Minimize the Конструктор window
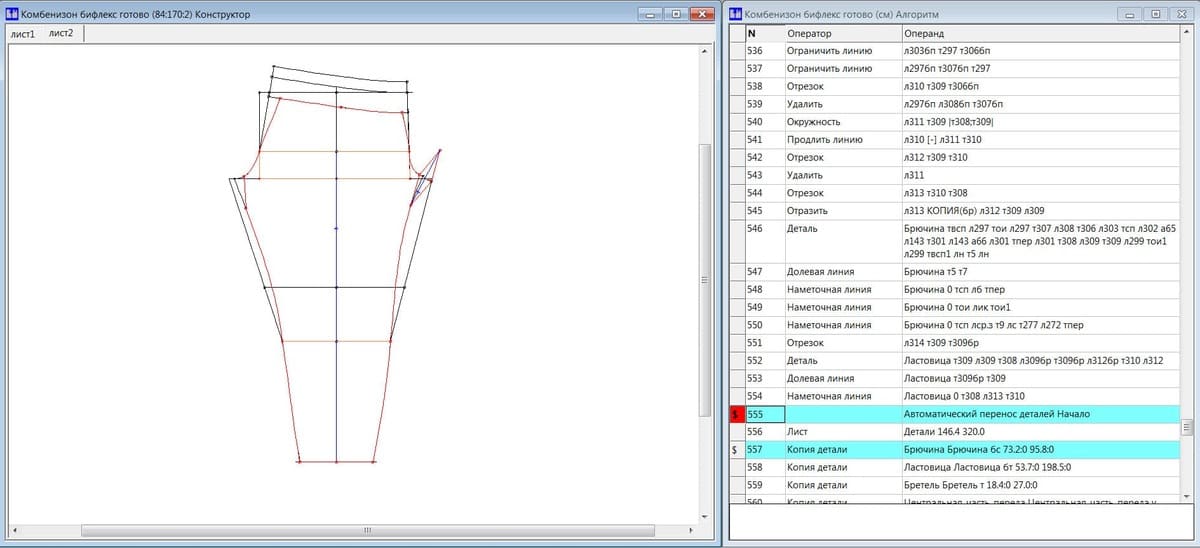This screenshot has height=548, width=1200. click(651, 14)
